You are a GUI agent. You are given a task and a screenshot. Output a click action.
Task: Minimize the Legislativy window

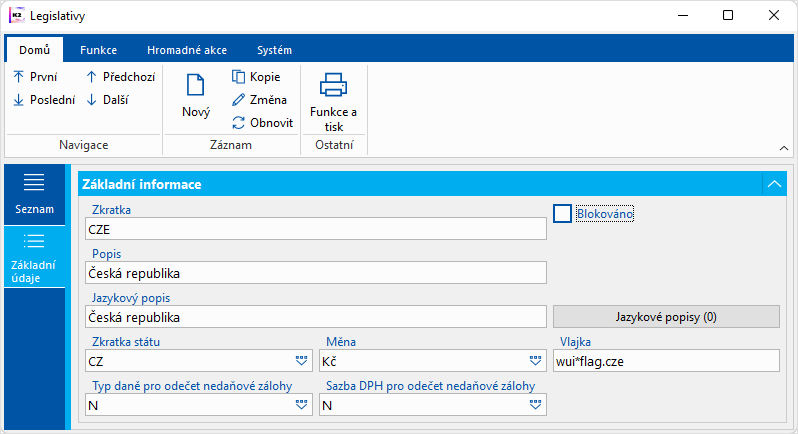682,15
